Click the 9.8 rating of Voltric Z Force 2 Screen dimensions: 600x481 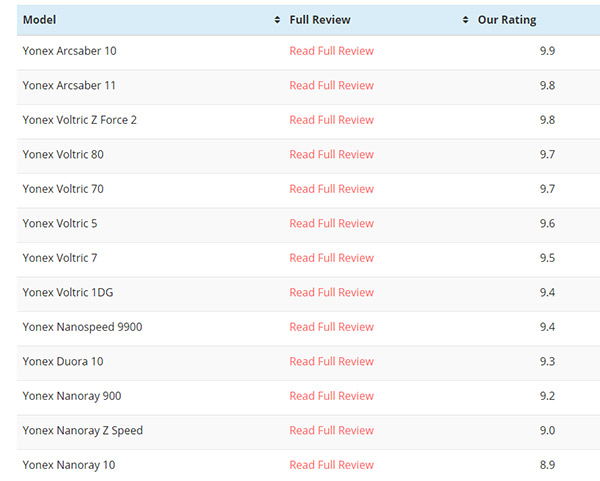pos(547,120)
